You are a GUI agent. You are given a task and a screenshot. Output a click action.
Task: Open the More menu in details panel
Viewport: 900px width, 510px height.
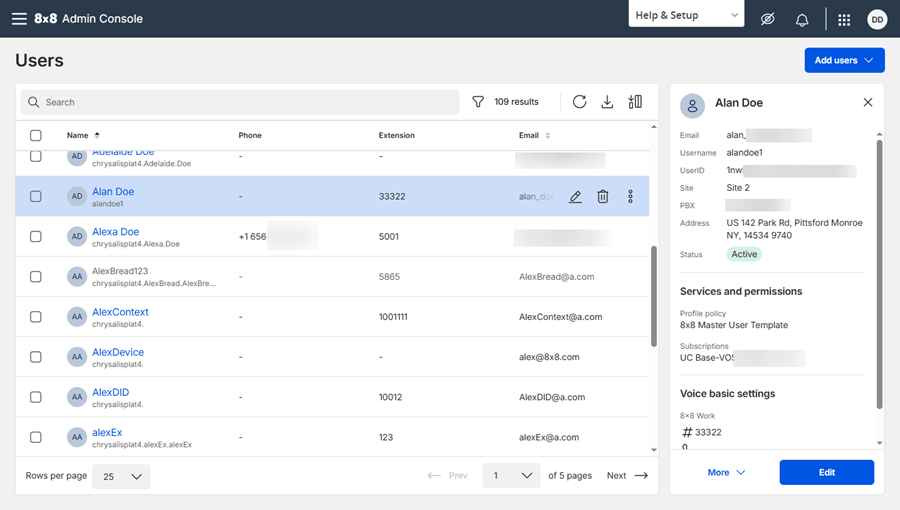(x=726, y=472)
